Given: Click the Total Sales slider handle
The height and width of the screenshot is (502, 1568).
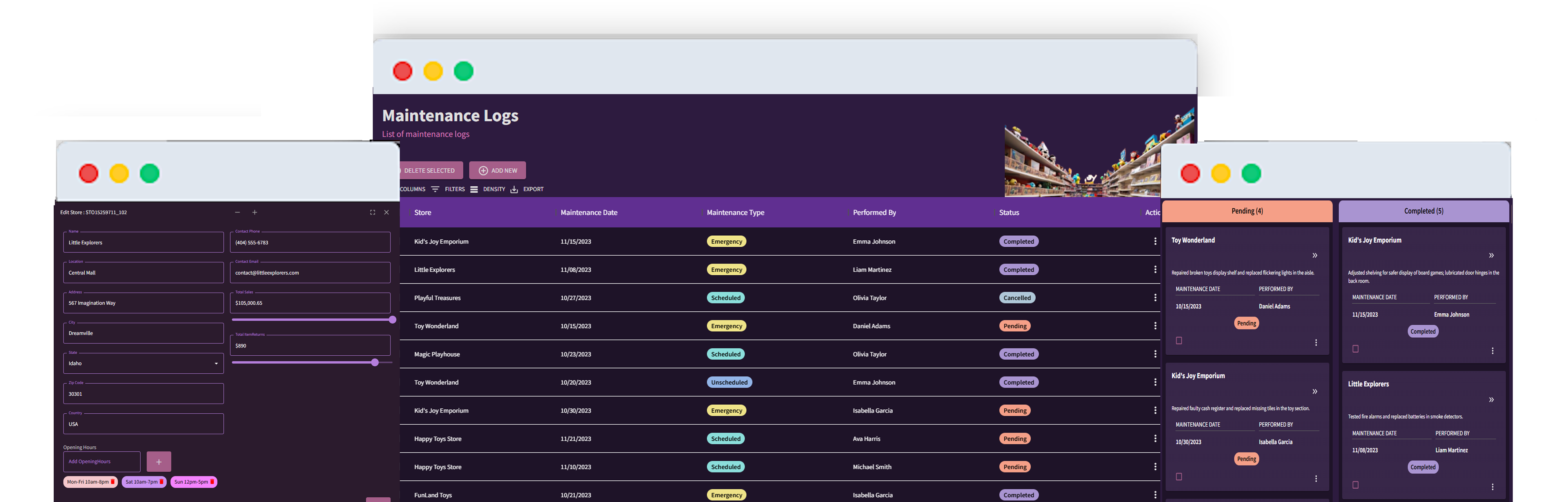Looking at the screenshot, I should 393,319.
